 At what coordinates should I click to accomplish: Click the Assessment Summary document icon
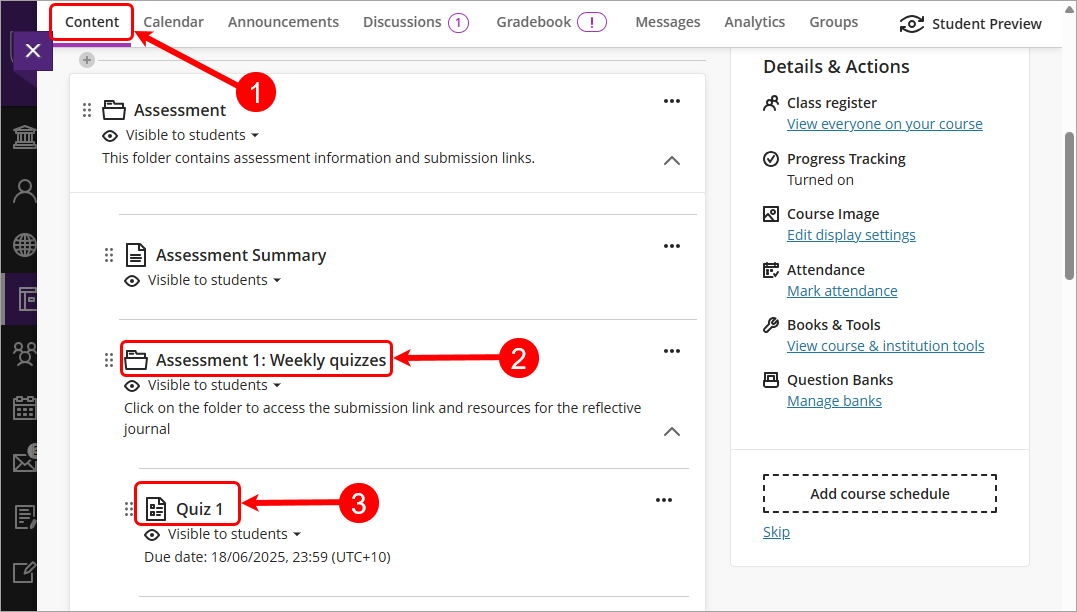pyautogui.click(x=136, y=255)
